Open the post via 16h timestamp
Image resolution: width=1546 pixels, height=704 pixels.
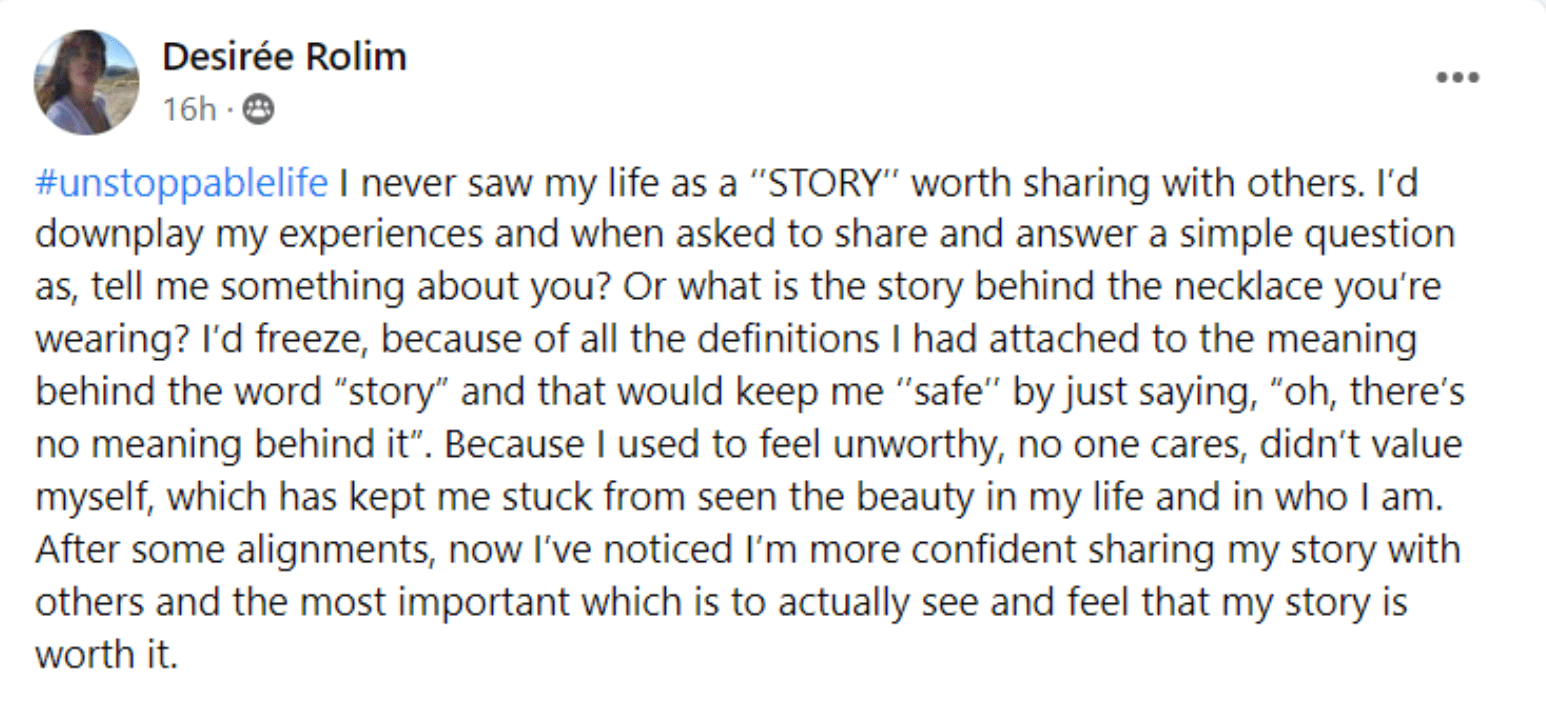click(189, 108)
